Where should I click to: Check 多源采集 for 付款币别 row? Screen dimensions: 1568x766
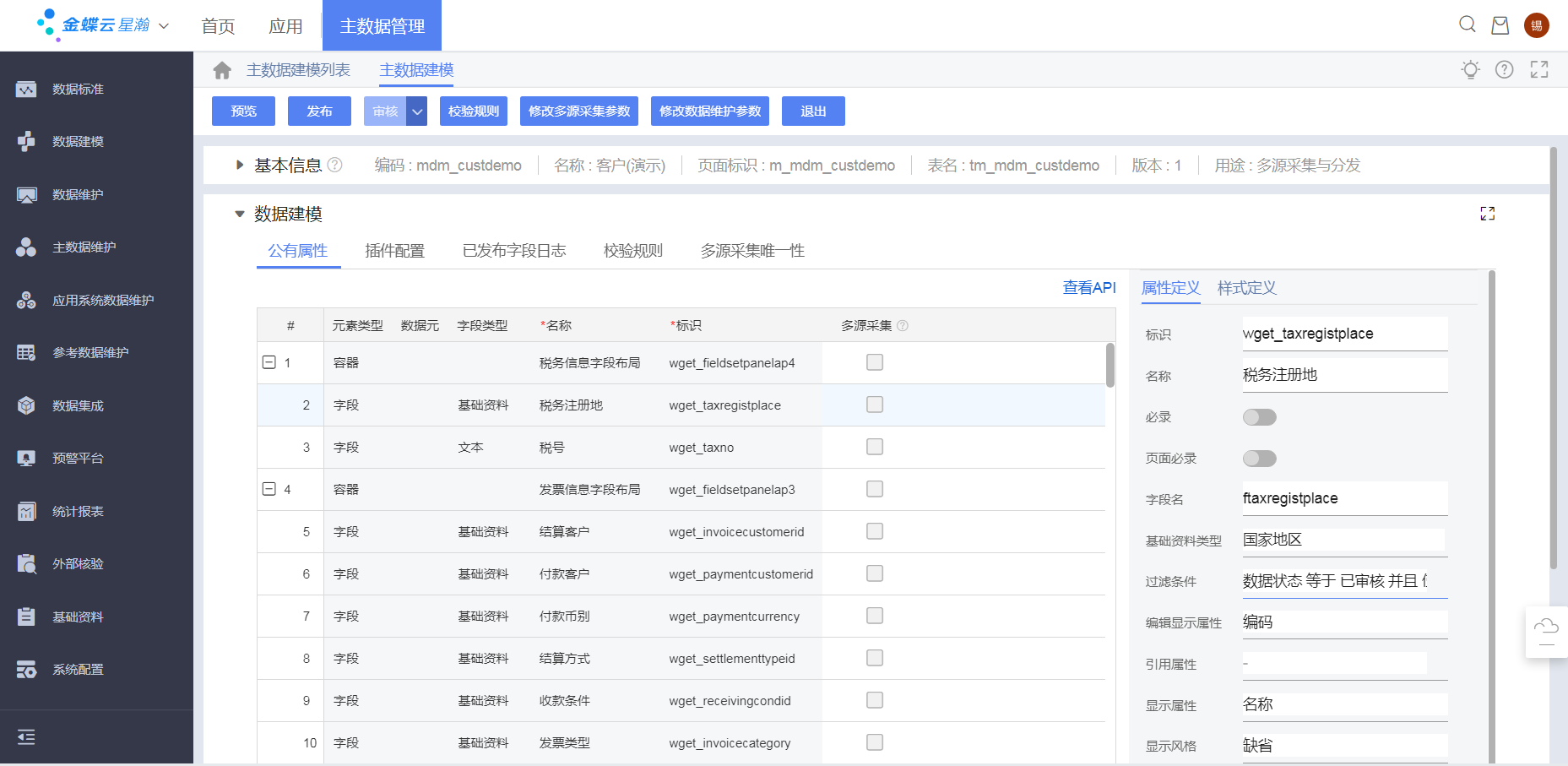coord(875,616)
